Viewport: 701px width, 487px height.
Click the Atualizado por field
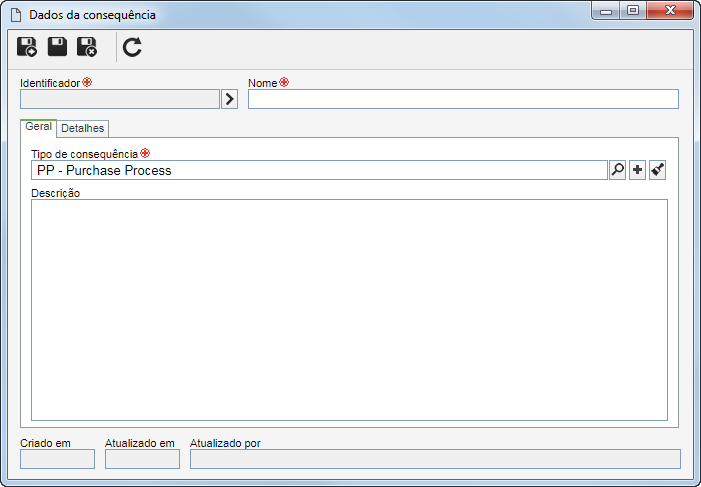coord(435,459)
